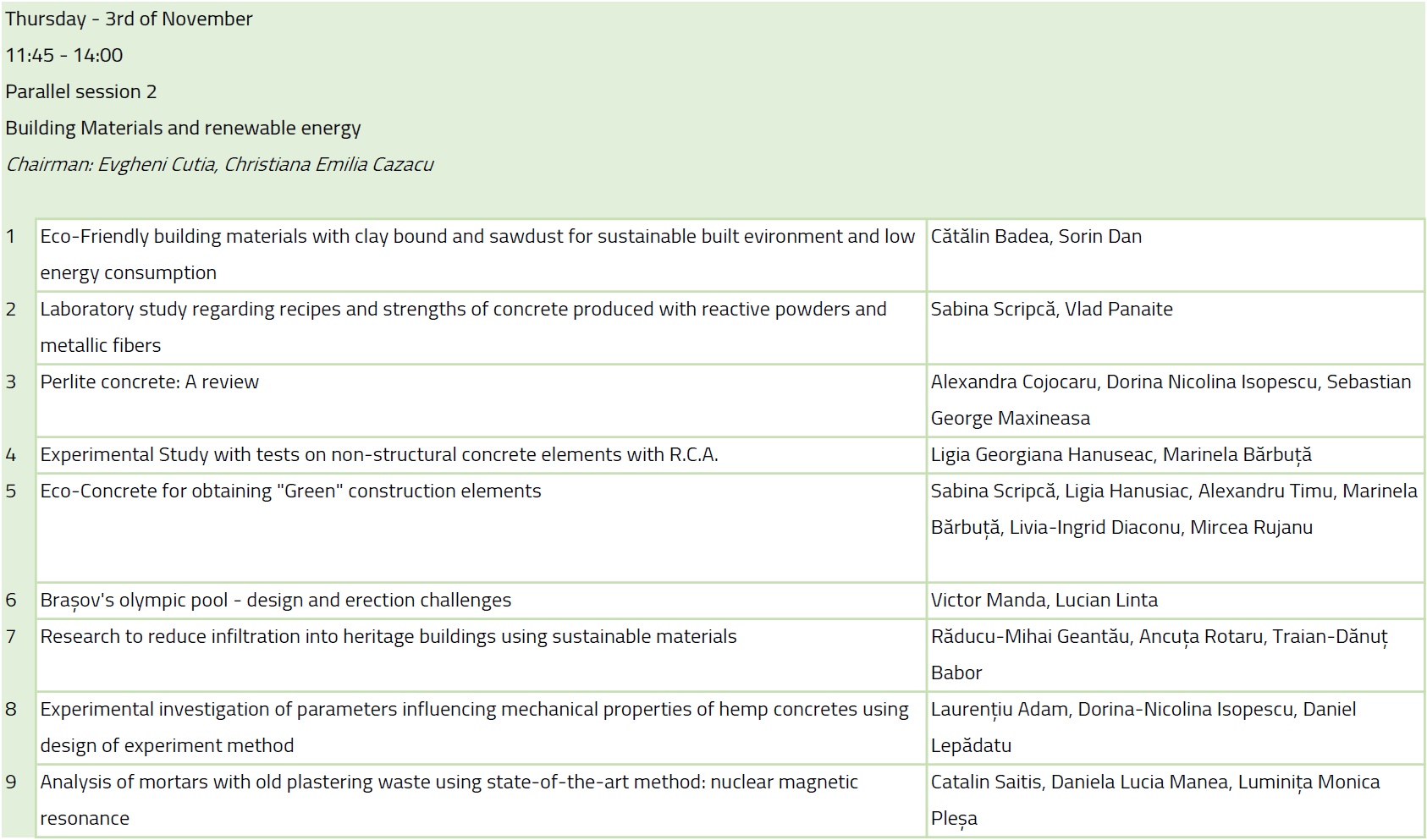Select the 'Research to reduce infiltration' paper title
This screenshot has height=840, width=1427.
[388, 637]
